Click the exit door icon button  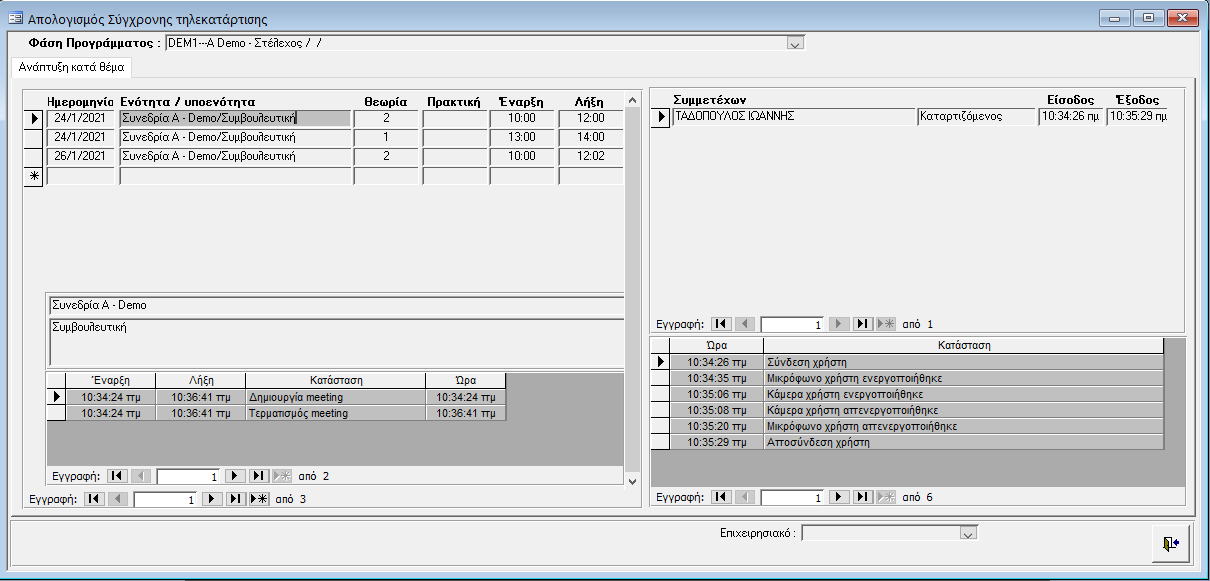[x=1171, y=542]
